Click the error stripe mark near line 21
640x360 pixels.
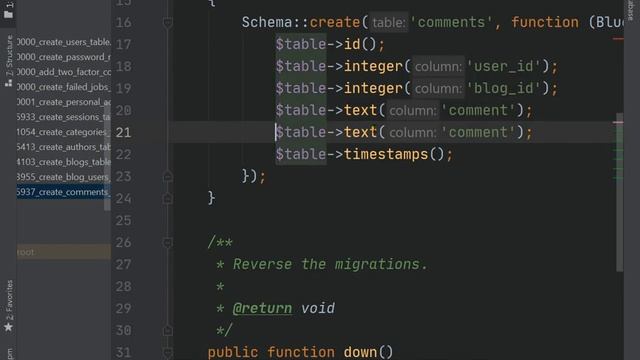click(618, 122)
